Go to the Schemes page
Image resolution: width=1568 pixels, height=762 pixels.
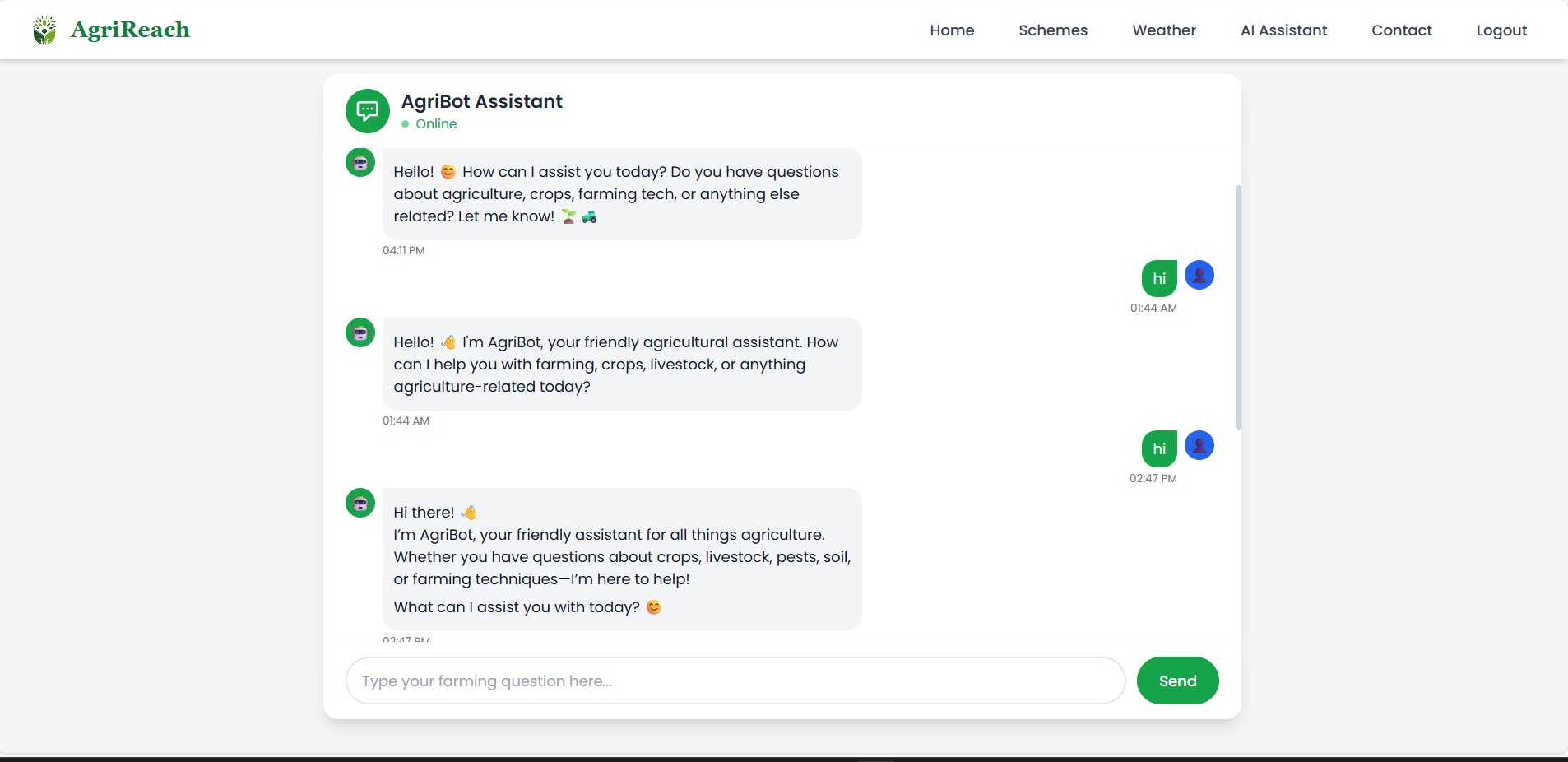click(1052, 30)
